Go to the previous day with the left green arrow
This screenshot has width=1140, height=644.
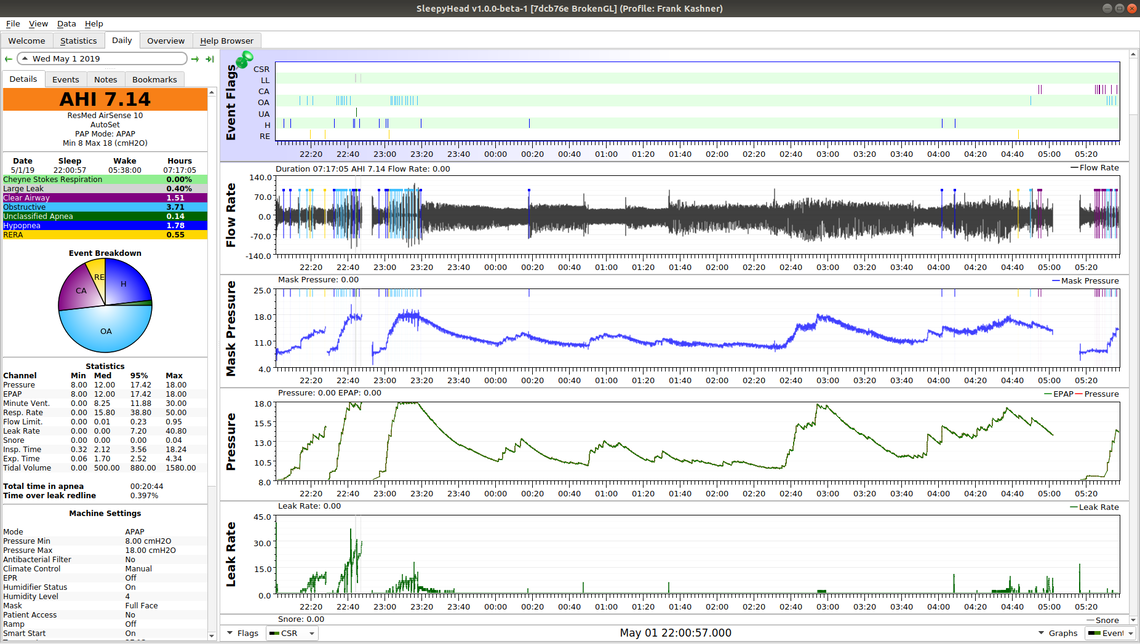9,59
